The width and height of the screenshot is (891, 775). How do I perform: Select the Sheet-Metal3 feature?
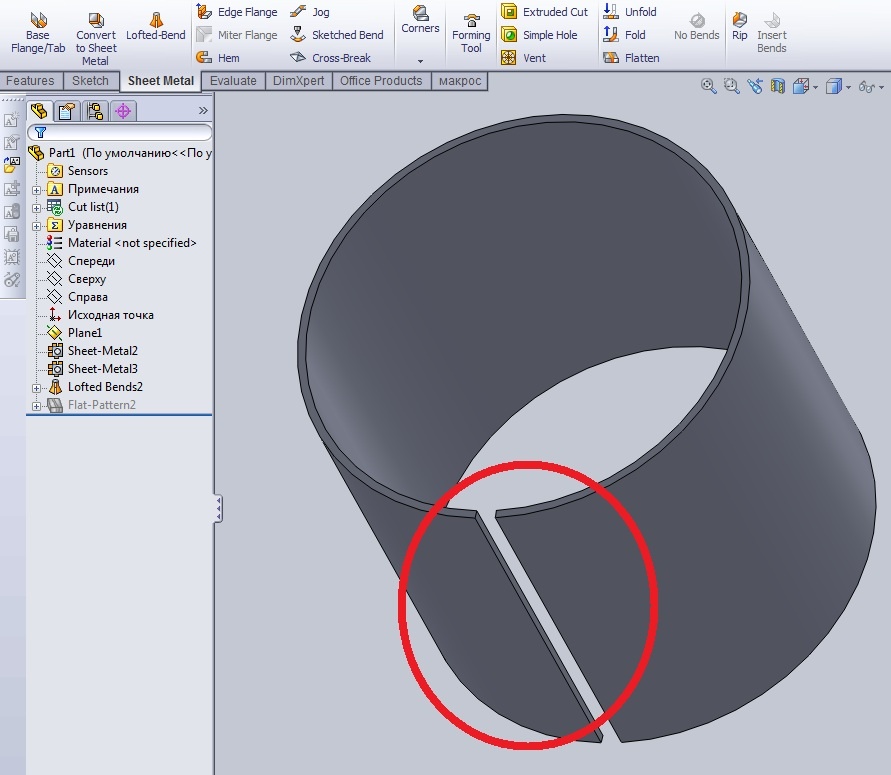click(x=93, y=369)
